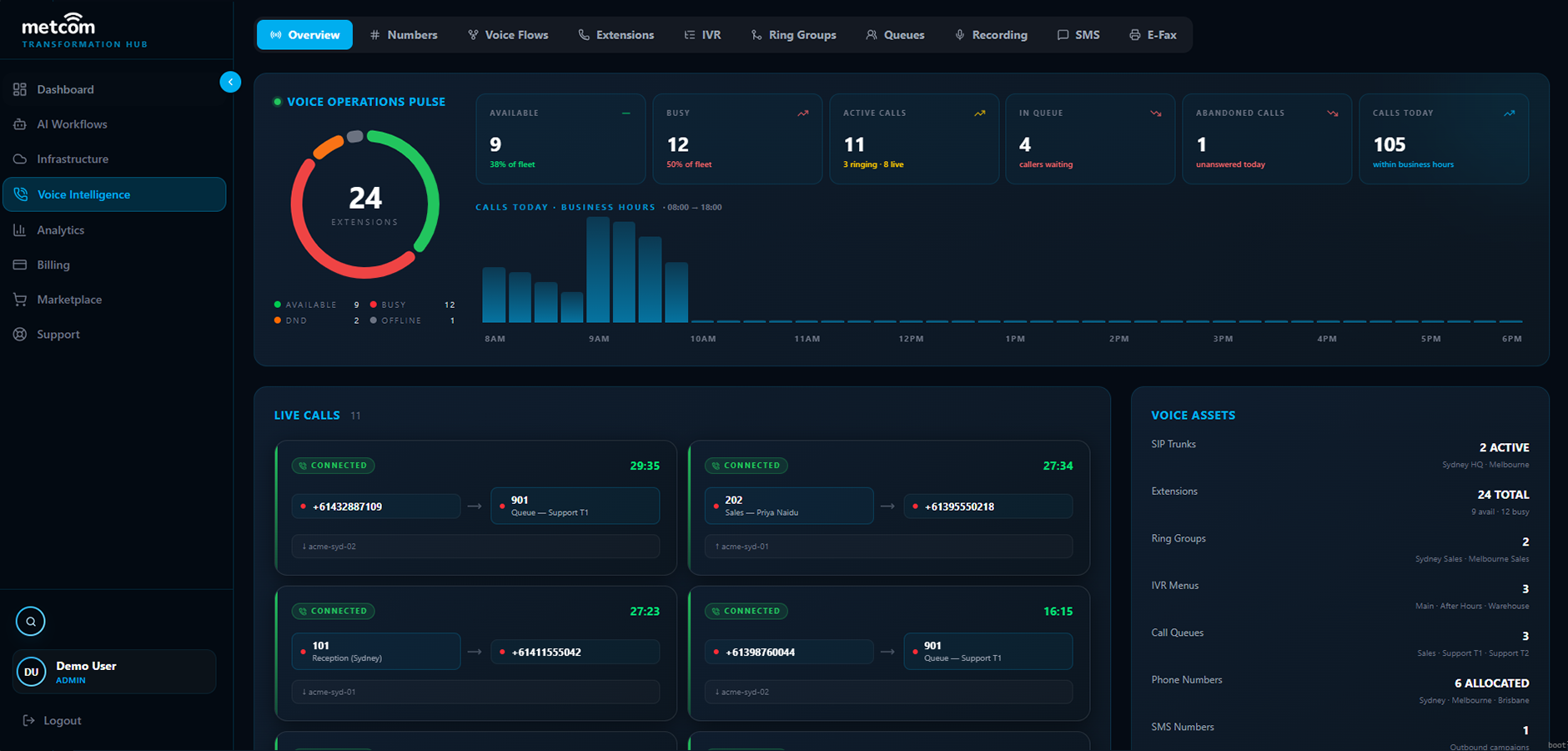Open the In Queue stat card

tap(1090, 139)
